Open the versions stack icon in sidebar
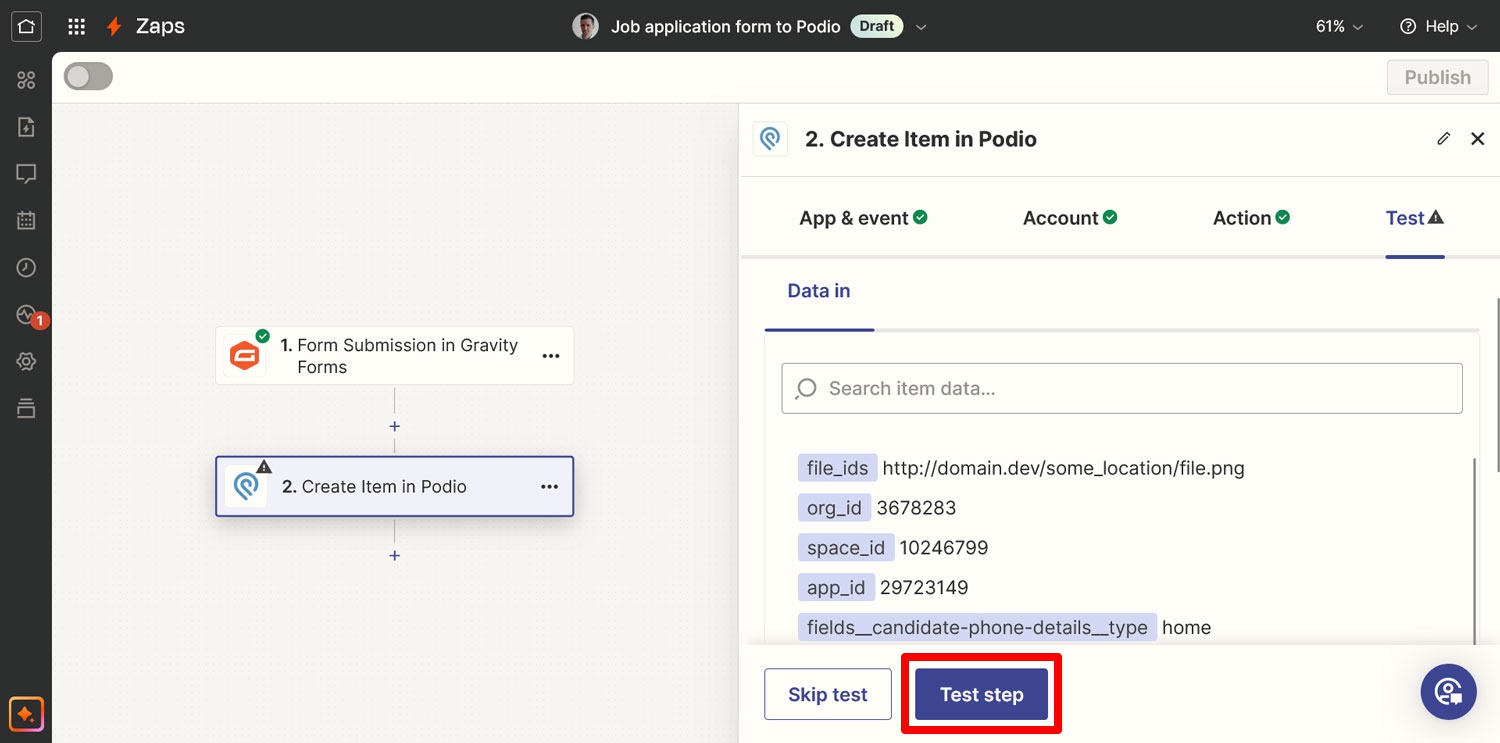Viewport: 1500px width, 743px height. tap(26, 408)
